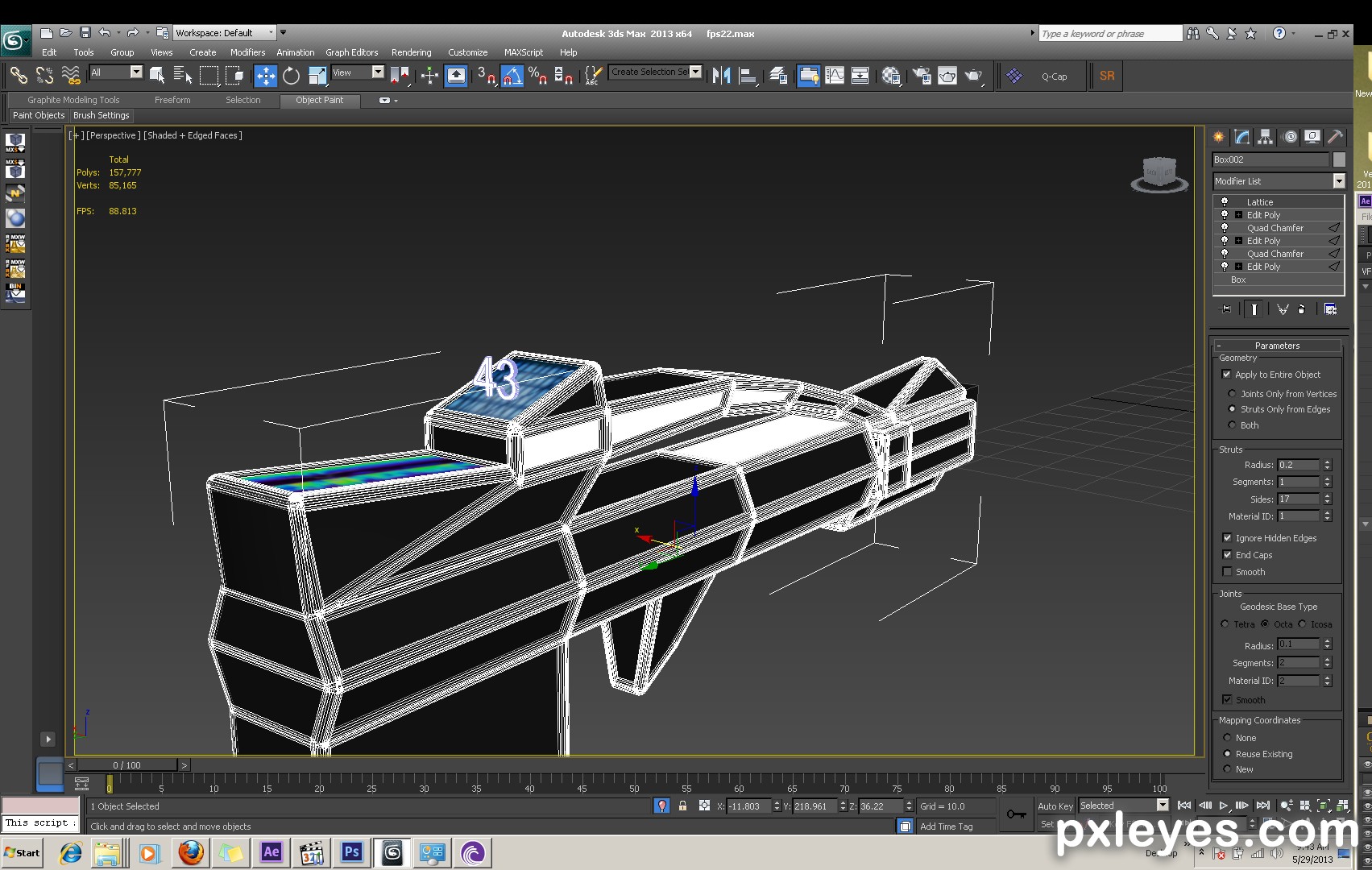Activate the Select and Move tool
The width and height of the screenshot is (1372, 870).
[265, 76]
